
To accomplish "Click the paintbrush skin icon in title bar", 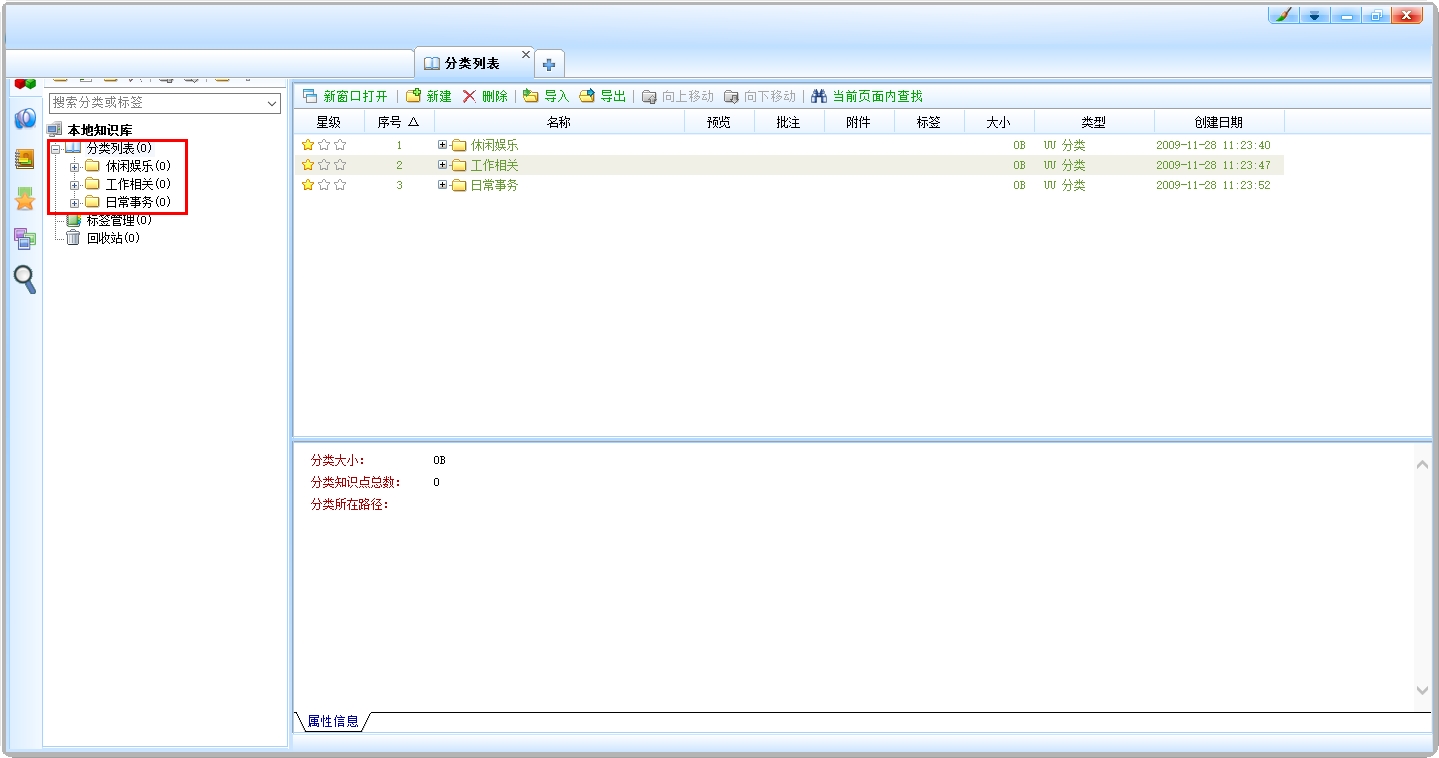I will click(x=1284, y=15).
